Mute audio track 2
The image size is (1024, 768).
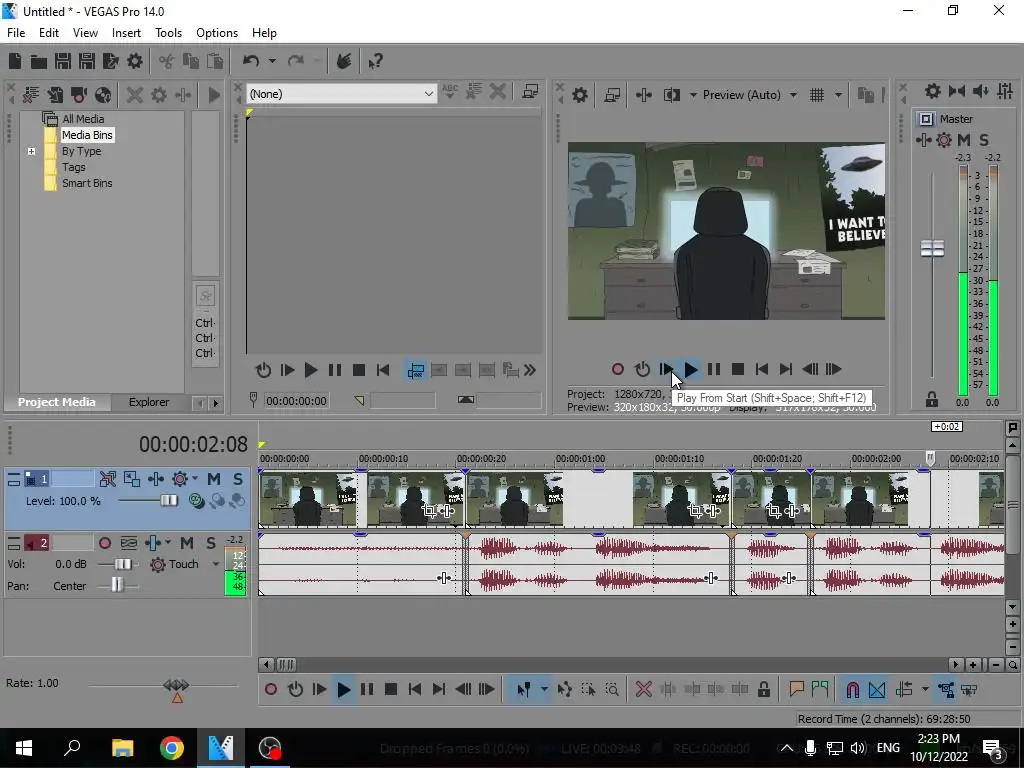coord(187,543)
